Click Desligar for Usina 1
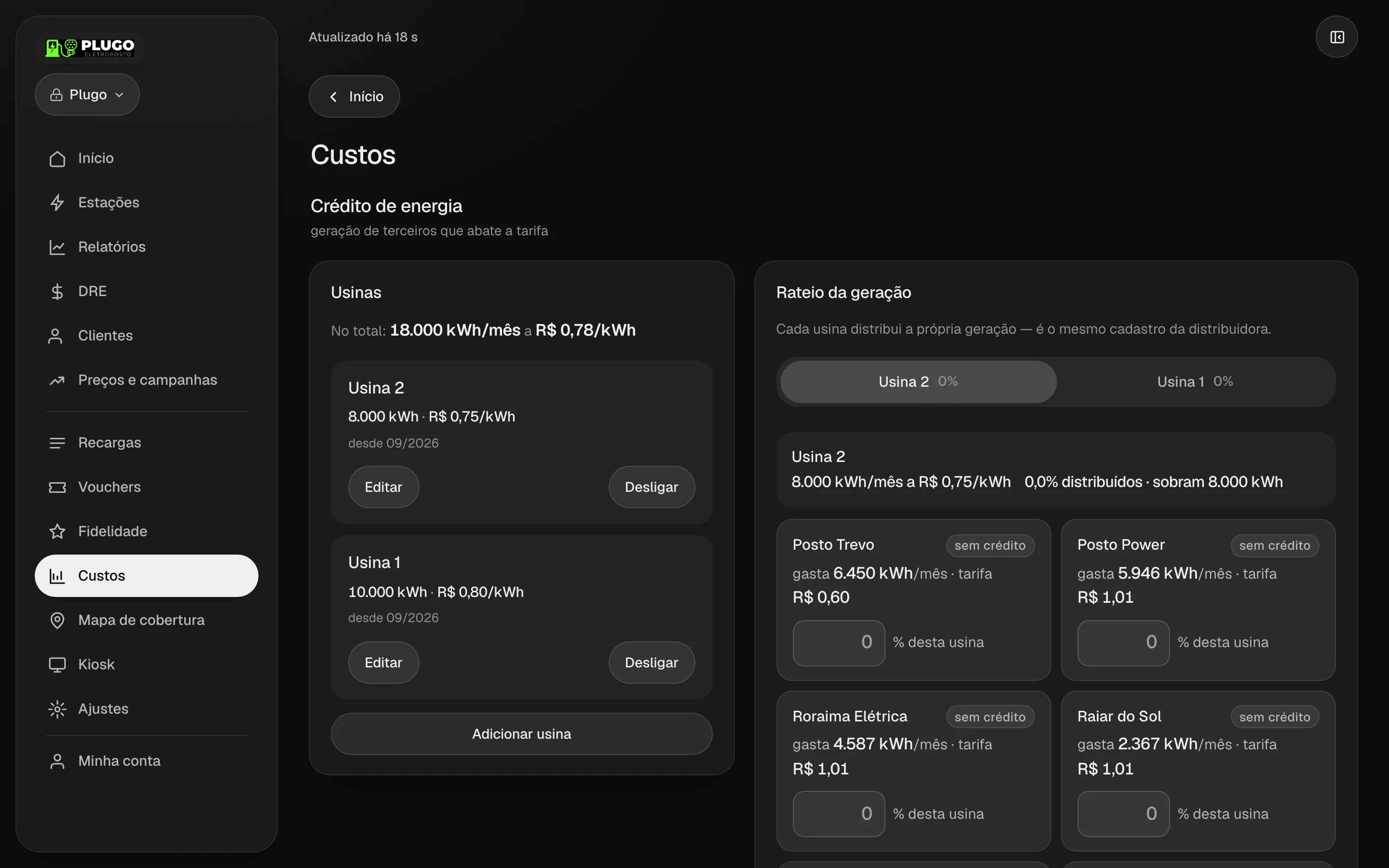 pyautogui.click(x=652, y=663)
